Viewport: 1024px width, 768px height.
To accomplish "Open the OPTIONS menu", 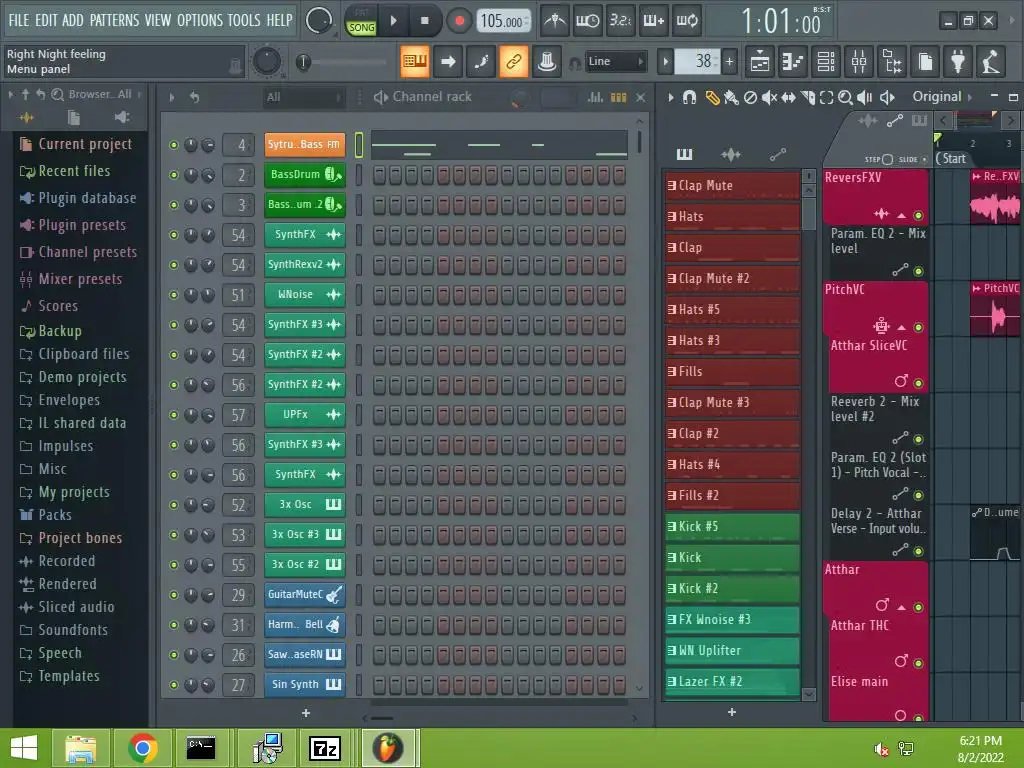I will click(200, 20).
